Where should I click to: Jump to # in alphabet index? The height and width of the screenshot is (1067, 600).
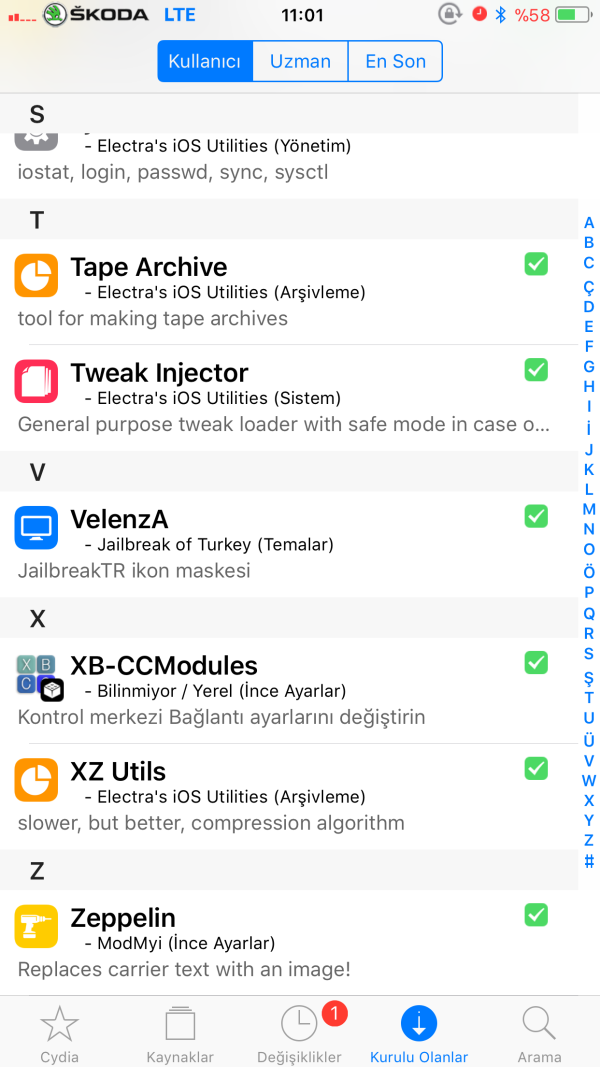coord(589,861)
